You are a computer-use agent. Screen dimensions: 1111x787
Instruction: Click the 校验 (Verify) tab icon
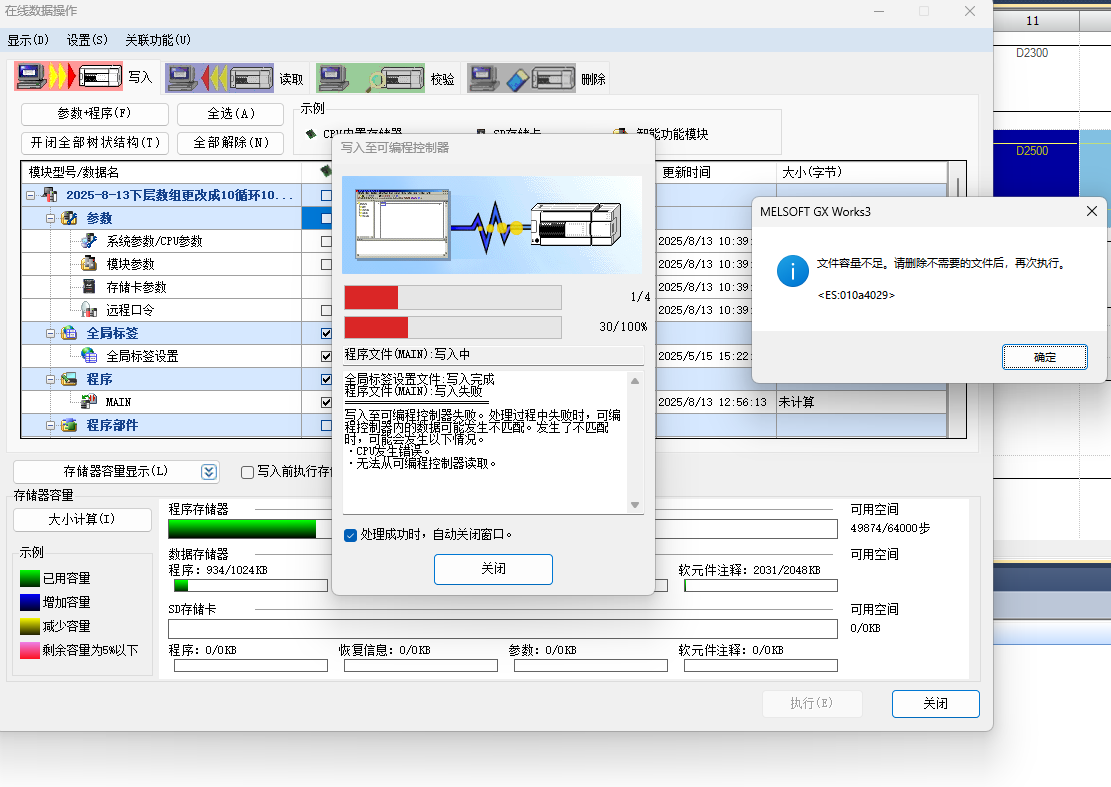[370, 78]
